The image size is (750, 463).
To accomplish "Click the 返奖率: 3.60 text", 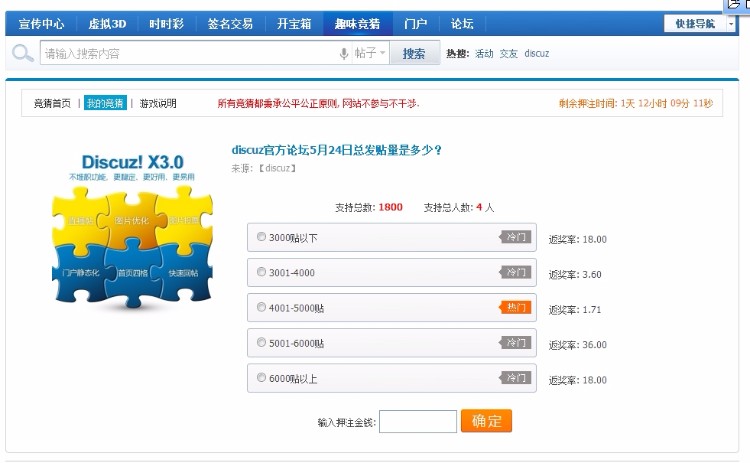I will click(x=574, y=275).
